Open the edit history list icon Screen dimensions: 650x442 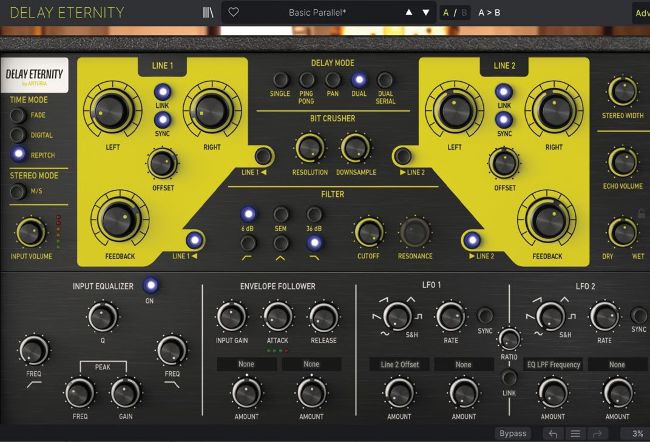coord(575,434)
